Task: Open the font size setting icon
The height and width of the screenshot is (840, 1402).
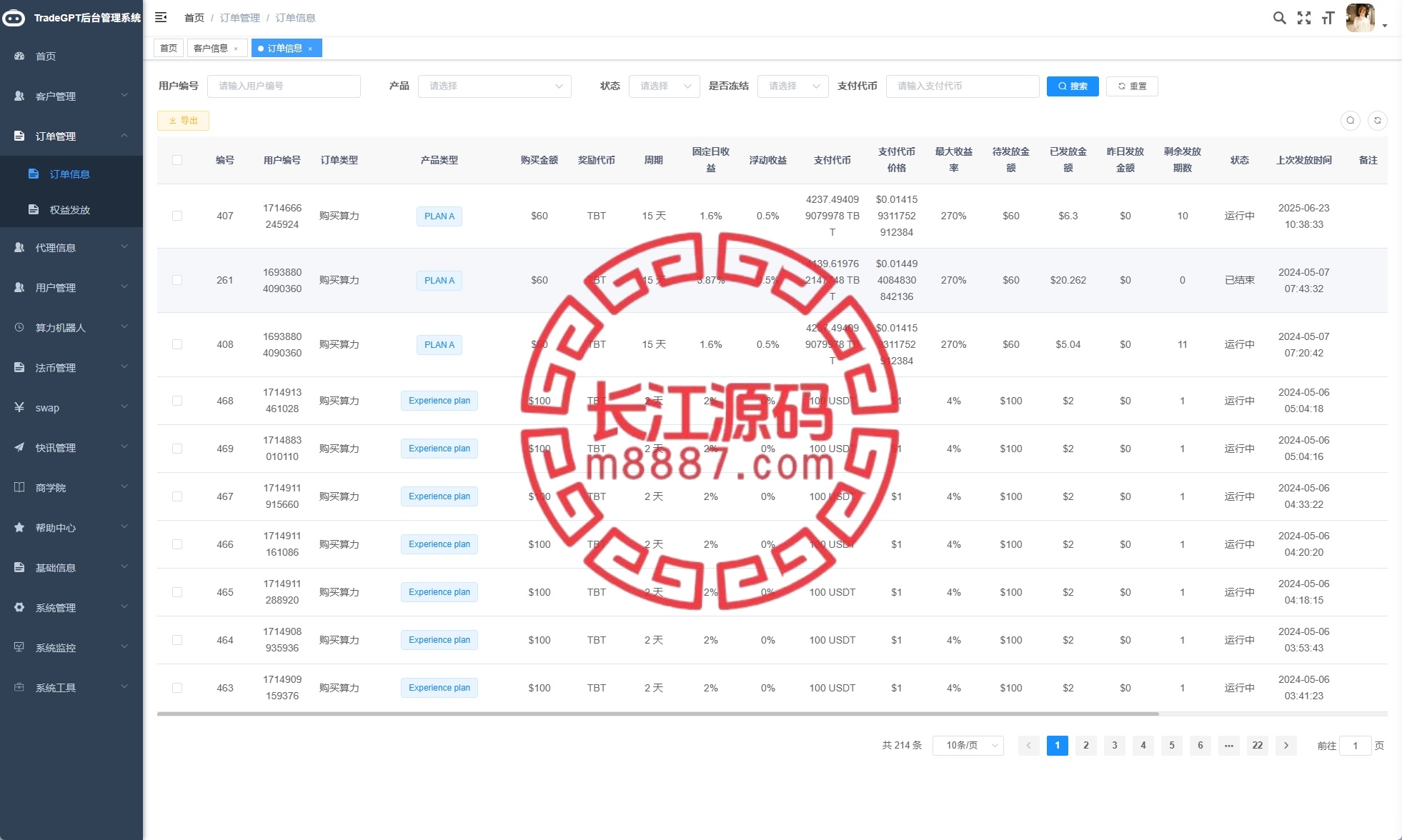Action: tap(1328, 18)
